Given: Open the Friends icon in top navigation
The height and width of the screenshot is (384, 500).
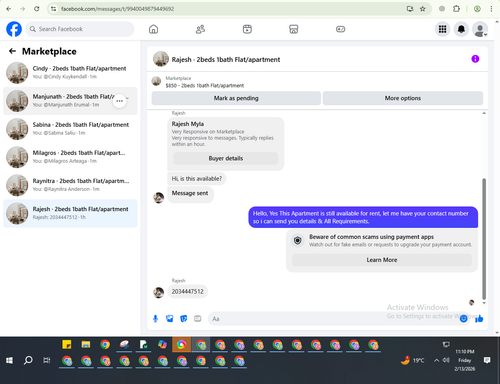Looking at the screenshot, I should [200, 29].
